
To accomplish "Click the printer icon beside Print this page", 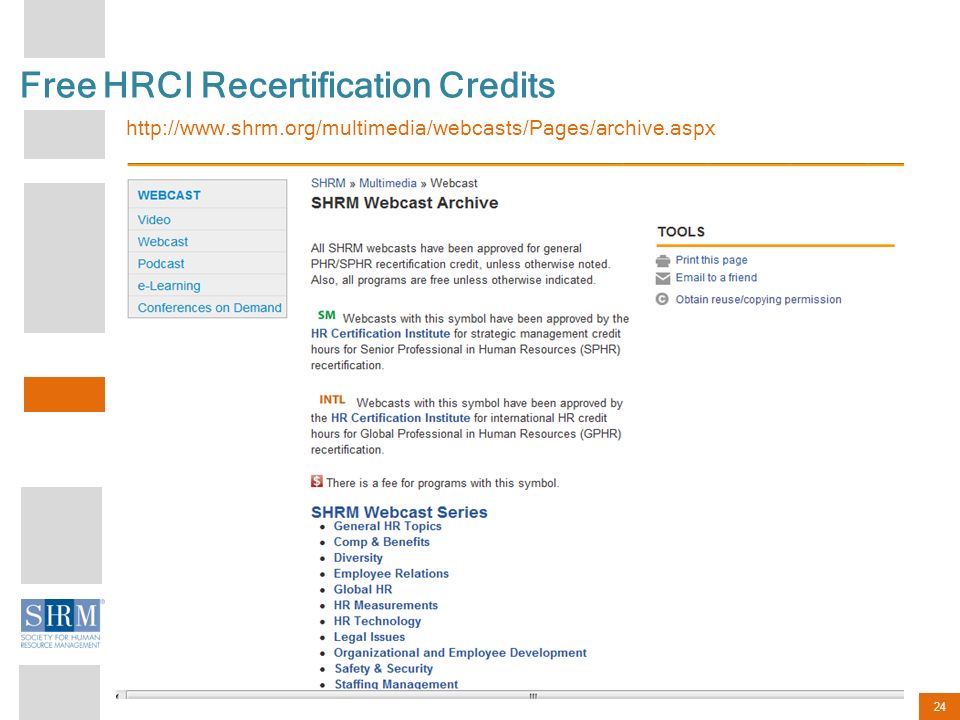I will [x=662, y=261].
